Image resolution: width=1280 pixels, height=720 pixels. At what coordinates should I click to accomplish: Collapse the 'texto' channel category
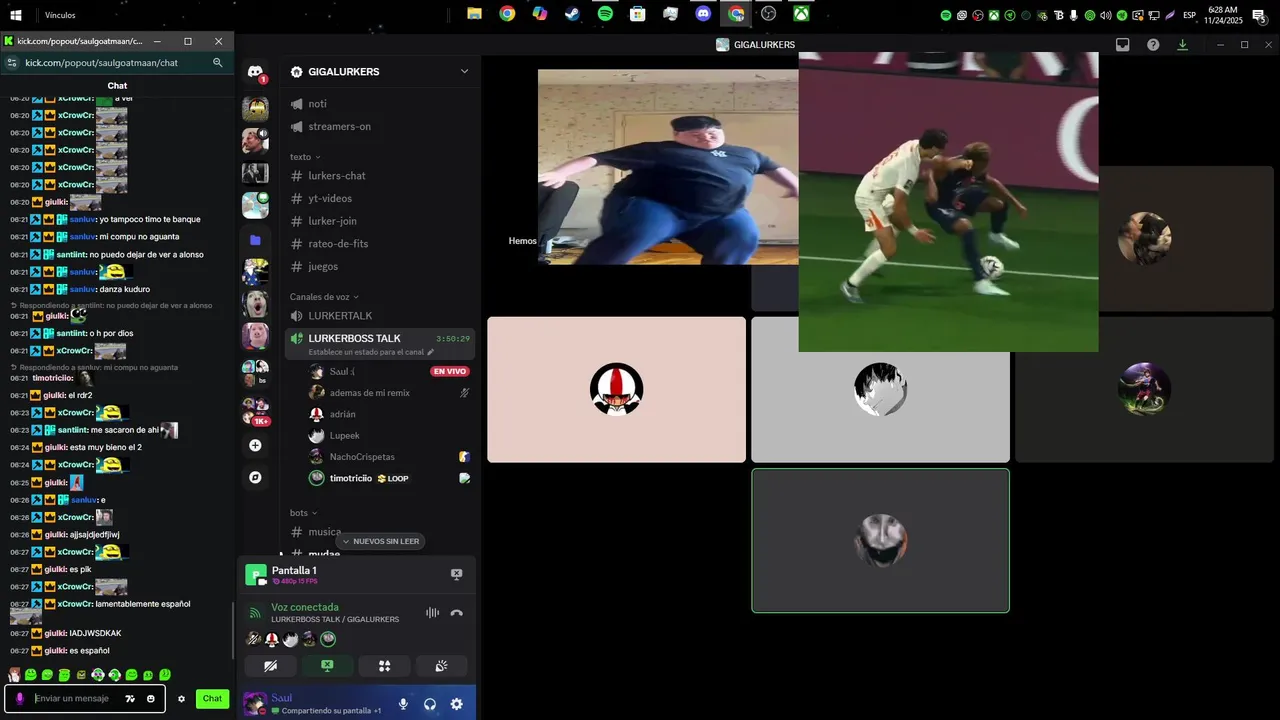tap(305, 157)
